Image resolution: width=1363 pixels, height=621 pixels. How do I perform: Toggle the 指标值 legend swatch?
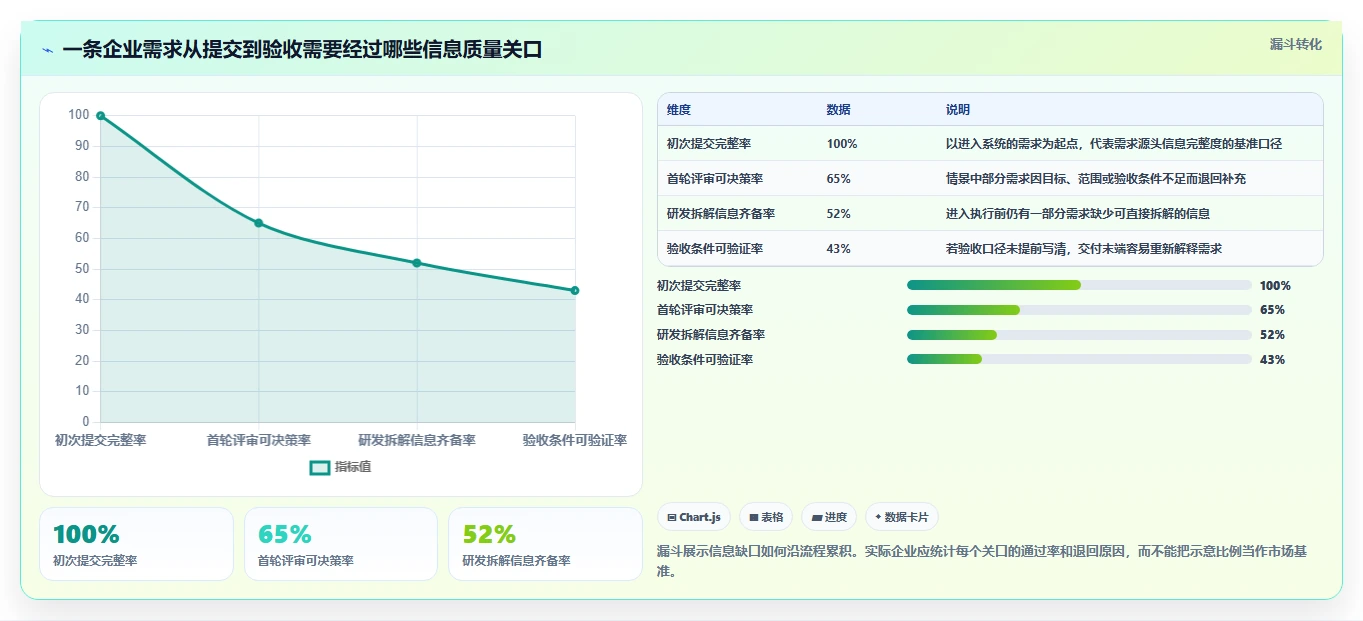coord(320,467)
